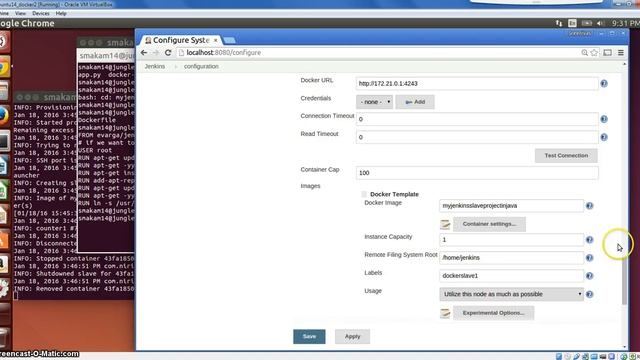Click the Container Cap input field
640x360 pixels.
pyautogui.click(x=477, y=173)
